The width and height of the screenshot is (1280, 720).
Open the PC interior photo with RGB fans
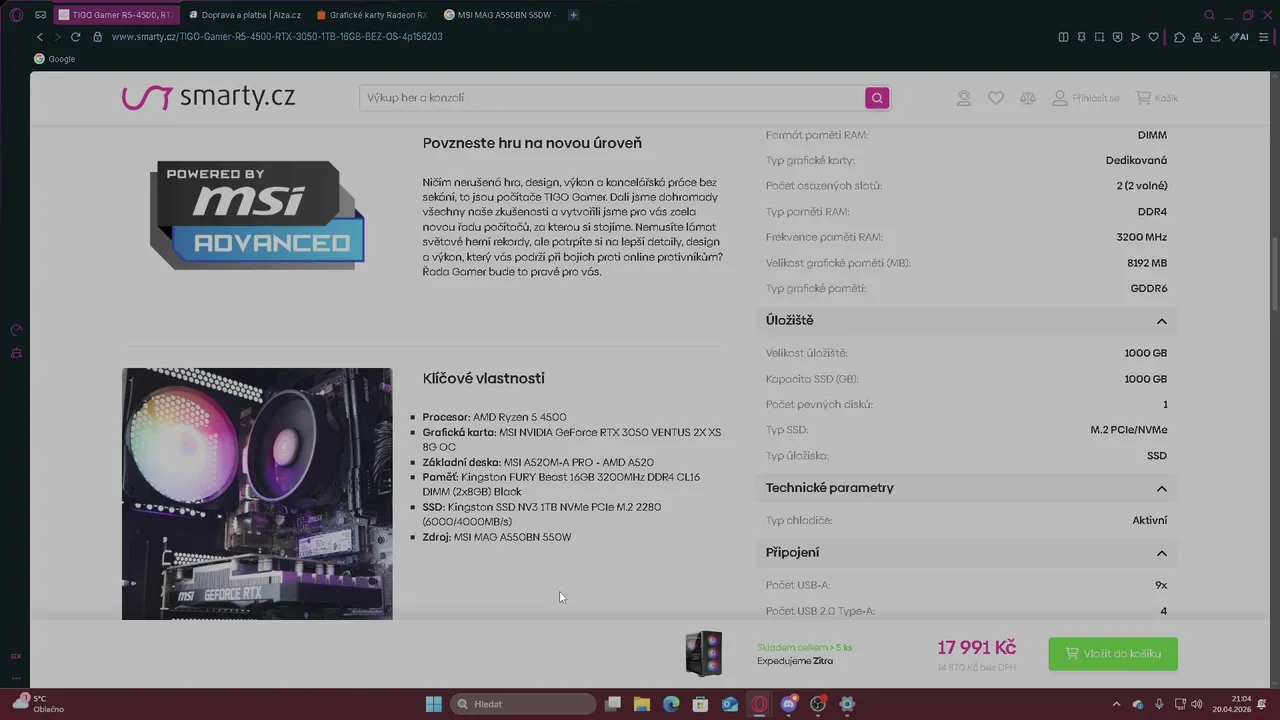[257, 494]
